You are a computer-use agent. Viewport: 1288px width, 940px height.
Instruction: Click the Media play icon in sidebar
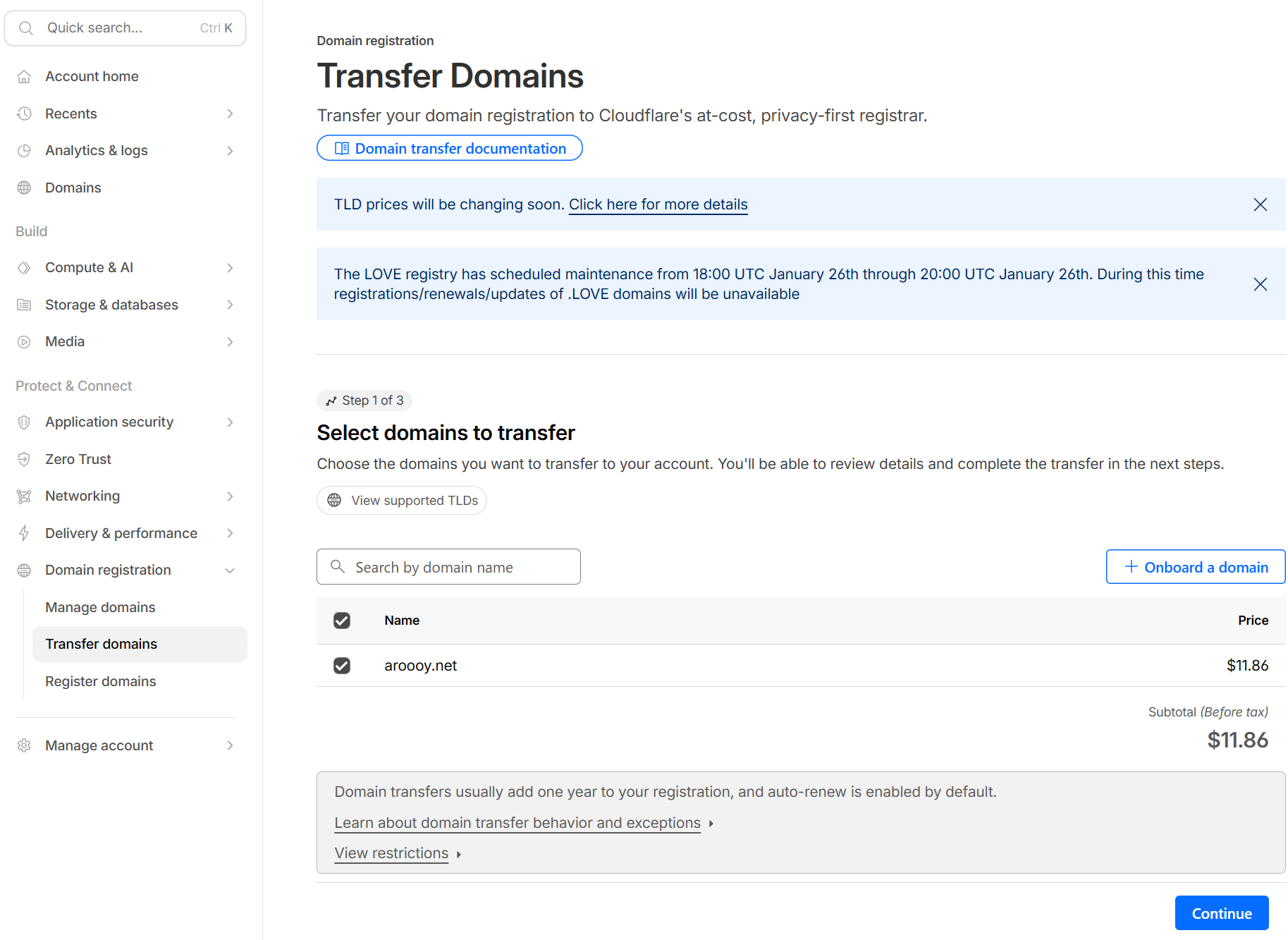(24, 342)
